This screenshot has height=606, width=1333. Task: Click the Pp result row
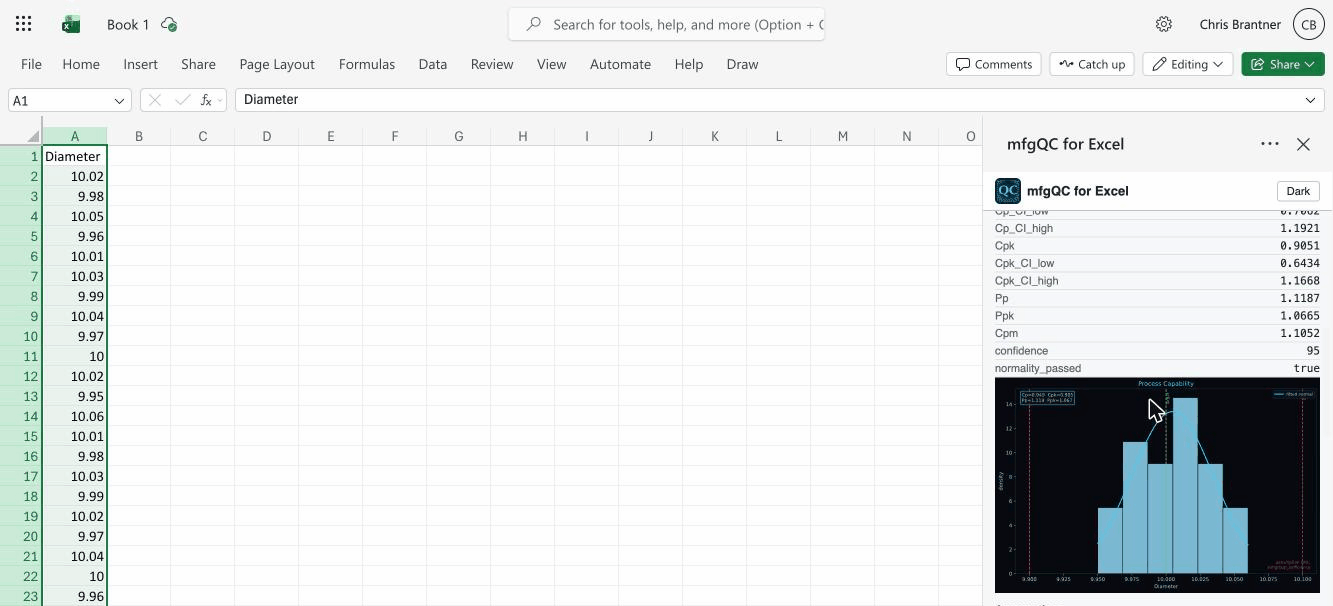[x=1157, y=298]
